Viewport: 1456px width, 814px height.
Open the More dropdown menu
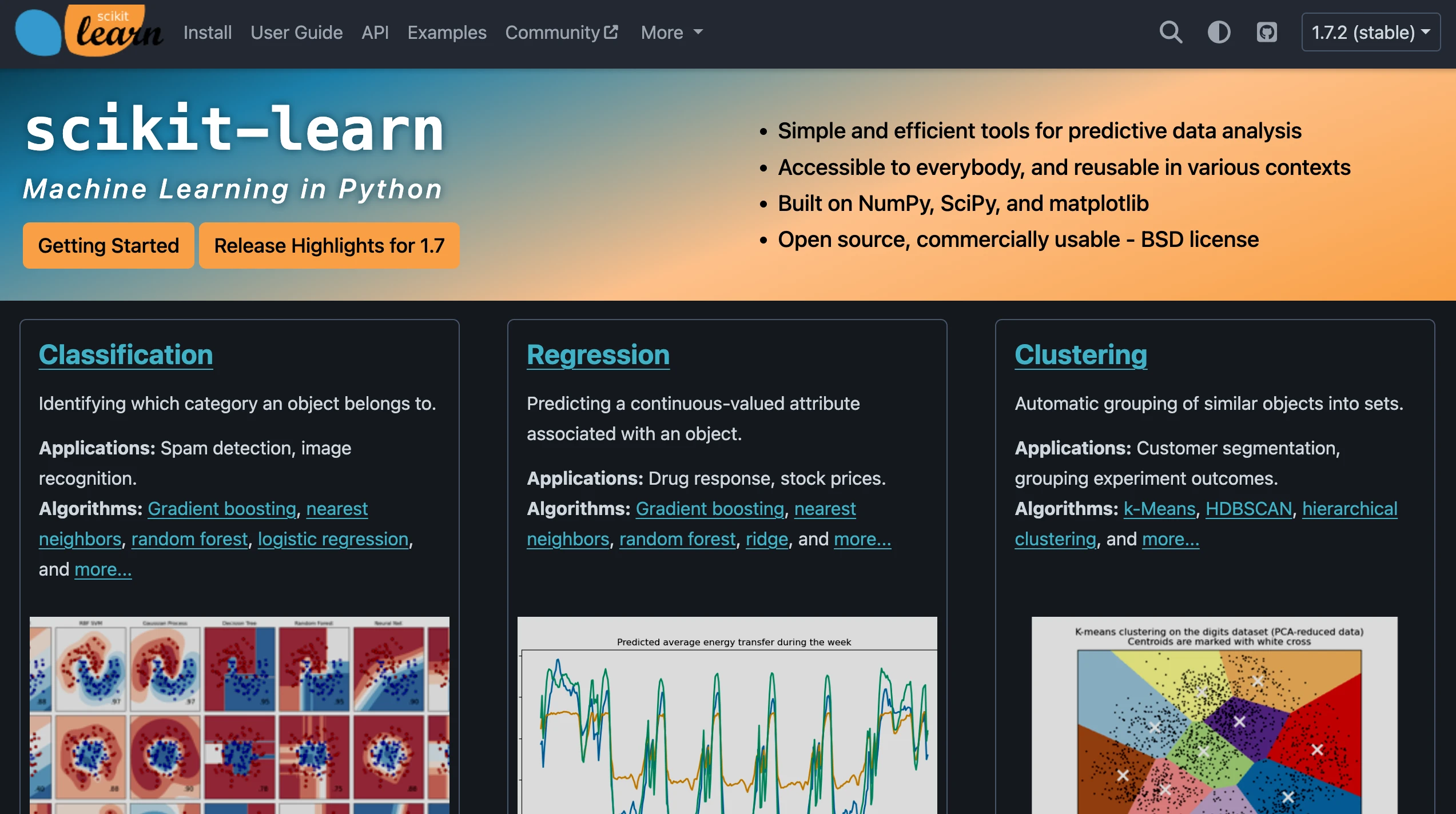[x=670, y=33]
